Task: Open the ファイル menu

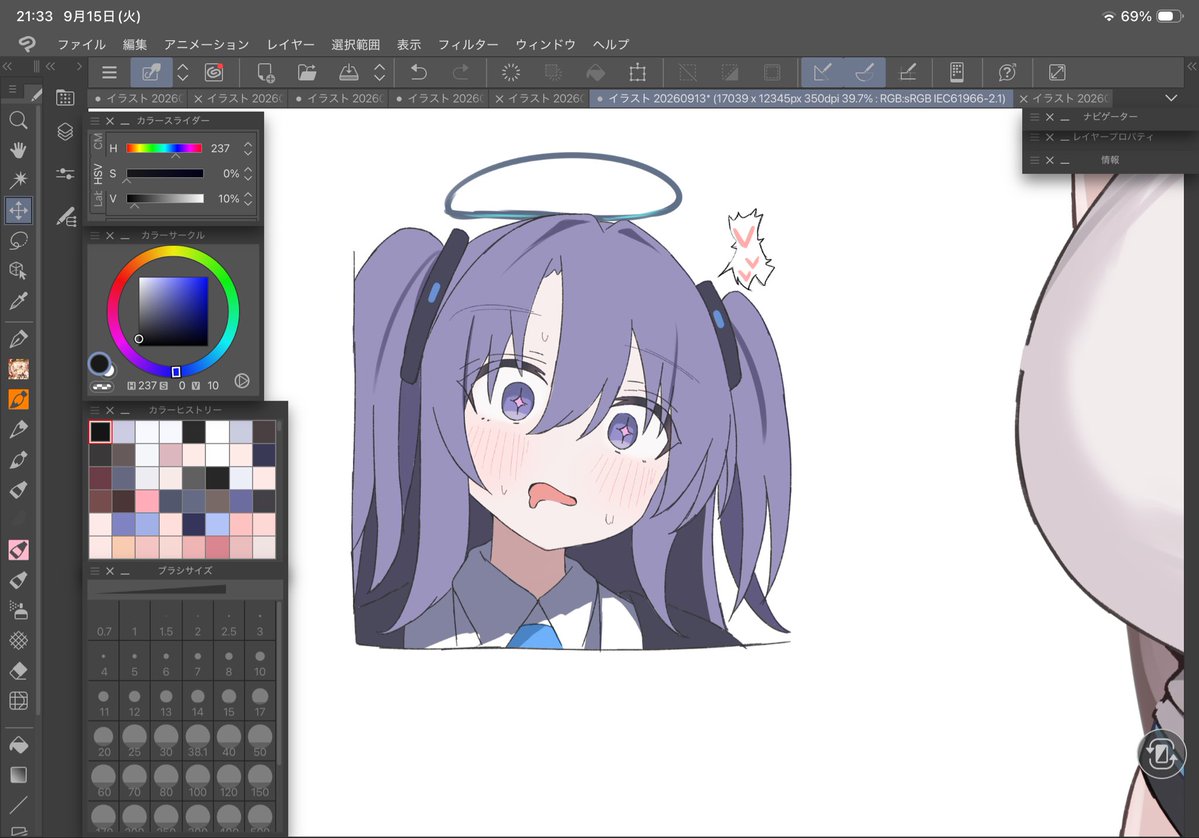Action: pyautogui.click(x=81, y=44)
